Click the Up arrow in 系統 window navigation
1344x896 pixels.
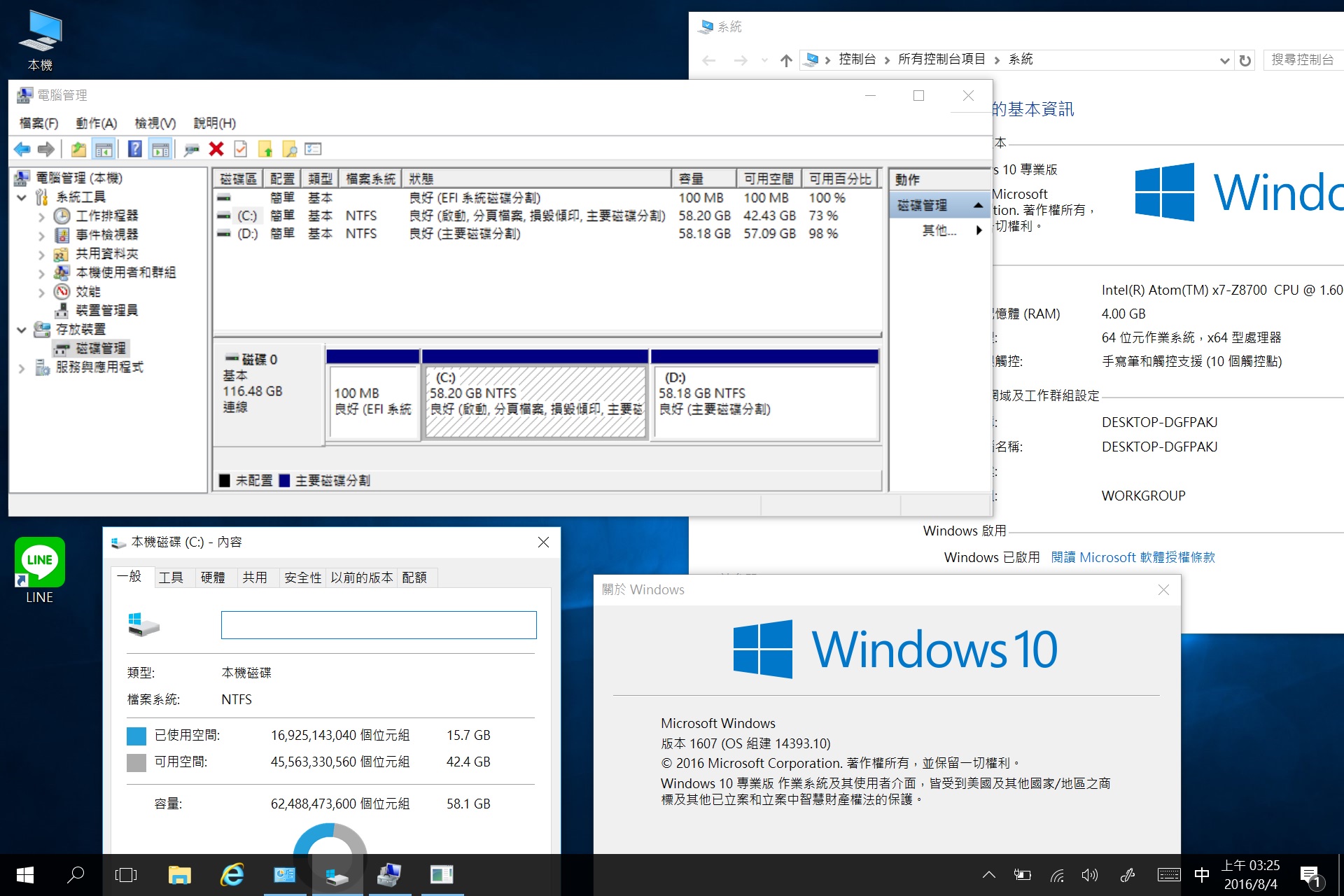786,61
